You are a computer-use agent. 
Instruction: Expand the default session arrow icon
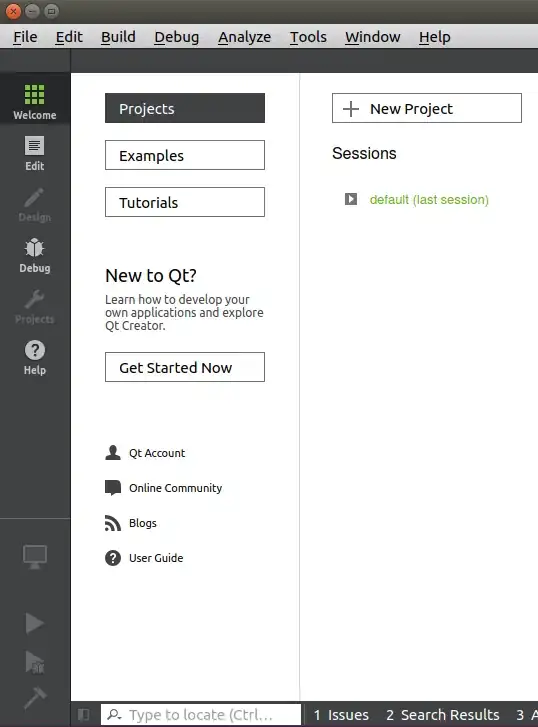(x=351, y=199)
